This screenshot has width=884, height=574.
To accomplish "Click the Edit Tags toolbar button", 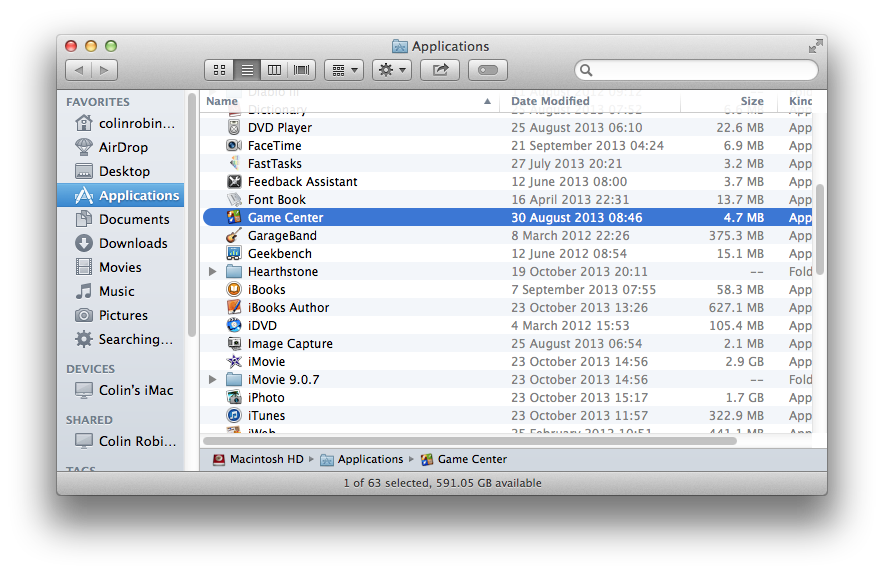I will (488, 70).
